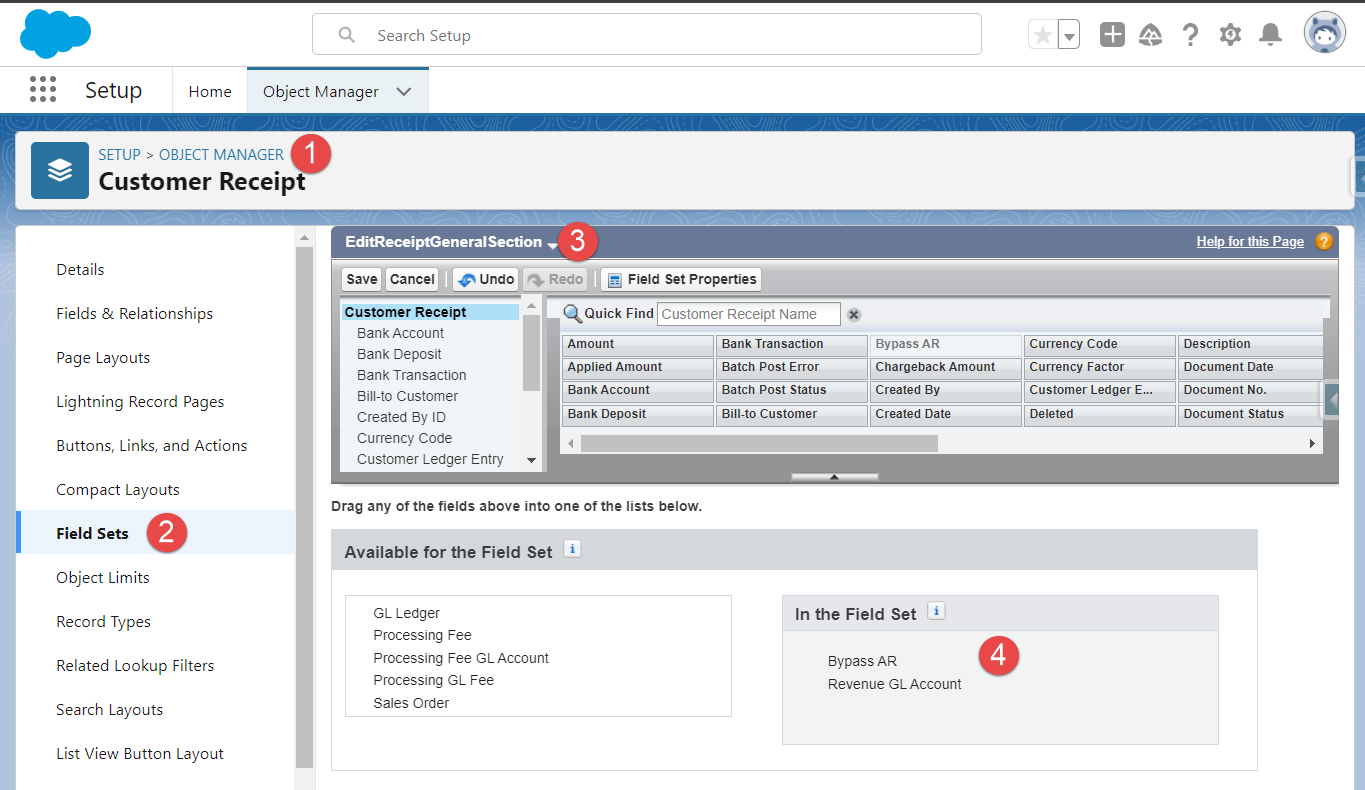The width and height of the screenshot is (1365, 790).
Task: Click the Search Setup field
Action: pos(647,35)
